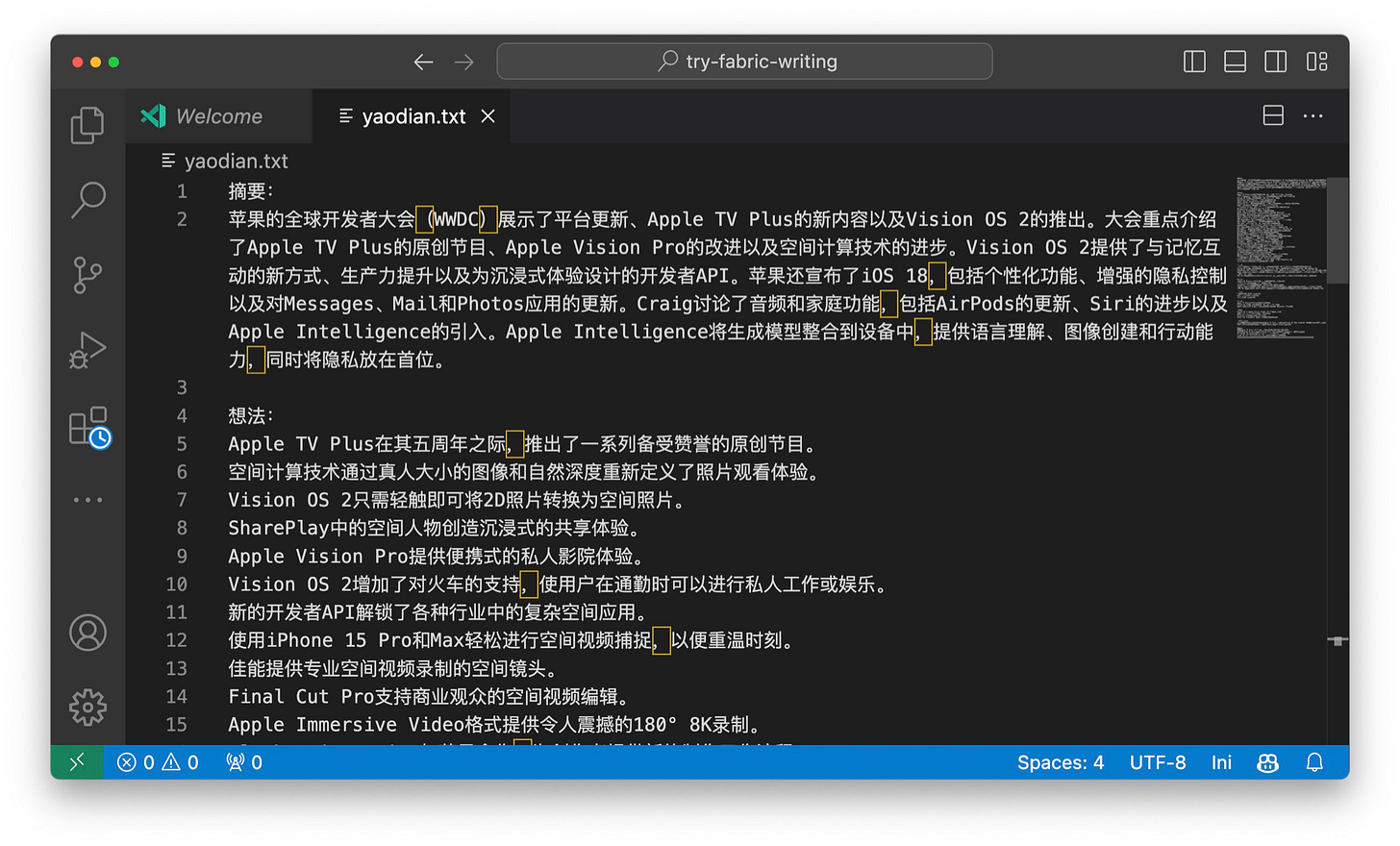1400x846 pixels.
Task: Open the Source Control view
Action: click(x=87, y=275)
